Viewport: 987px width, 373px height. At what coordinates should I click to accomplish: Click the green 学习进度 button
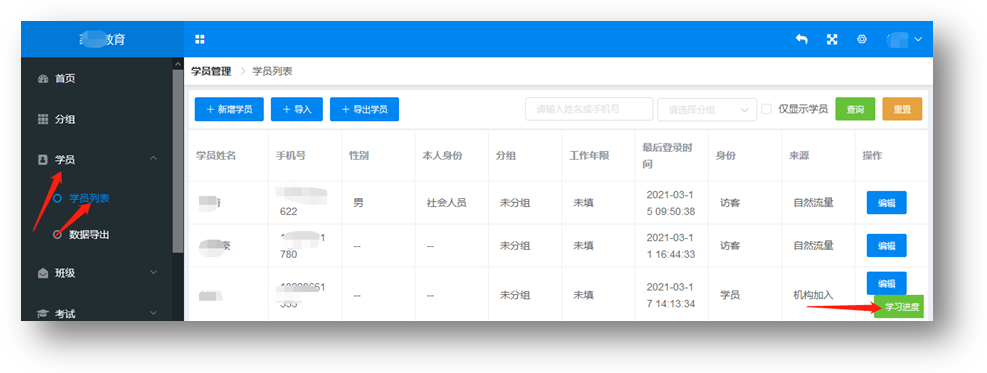[x=899, y=307]
